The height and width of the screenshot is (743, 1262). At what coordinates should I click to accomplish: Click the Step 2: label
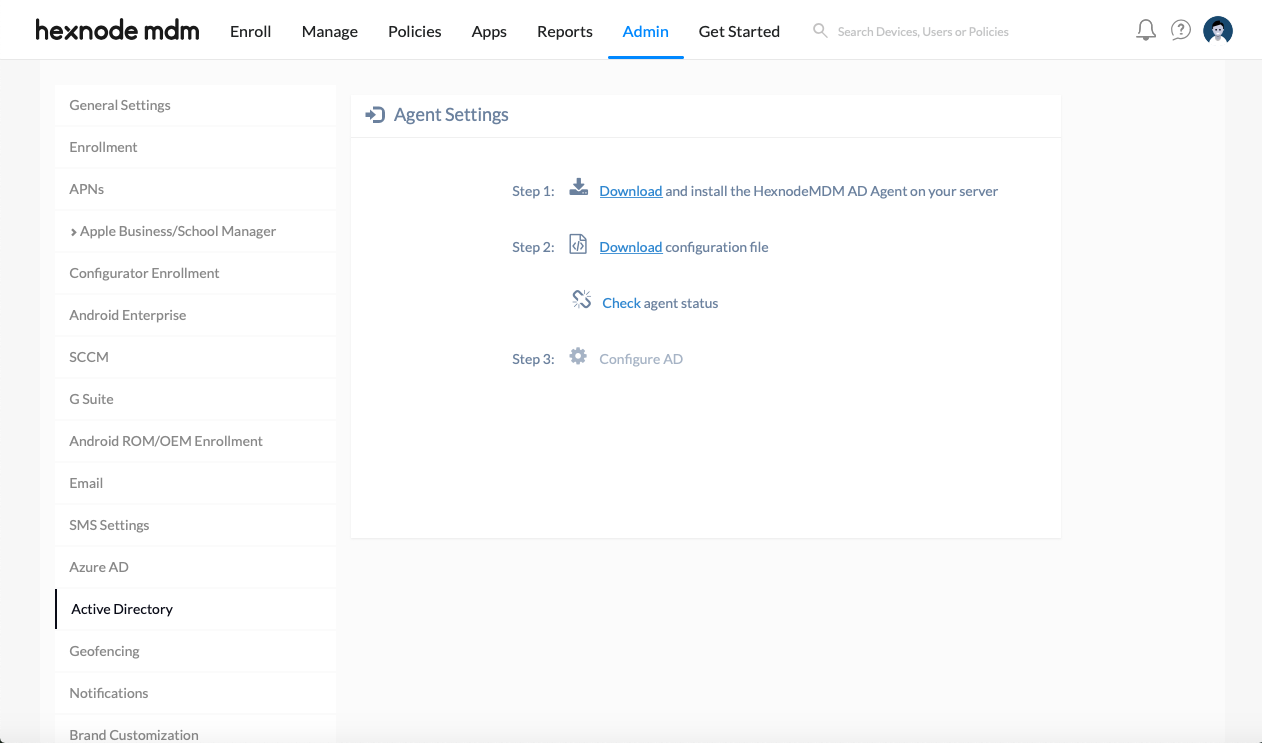(533, 247)
